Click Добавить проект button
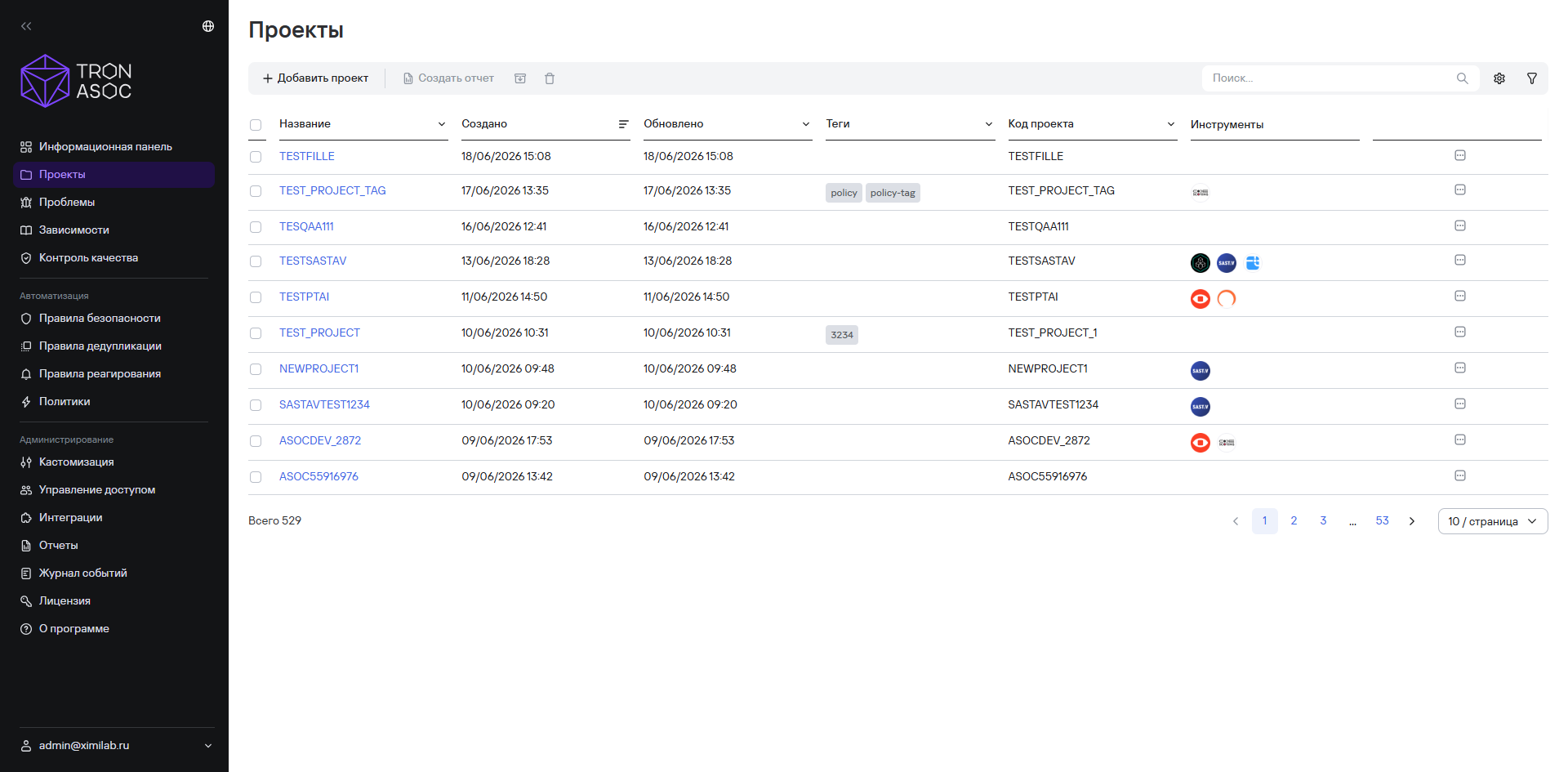The height and width of the screenshot is (772, 1568). 316,78
